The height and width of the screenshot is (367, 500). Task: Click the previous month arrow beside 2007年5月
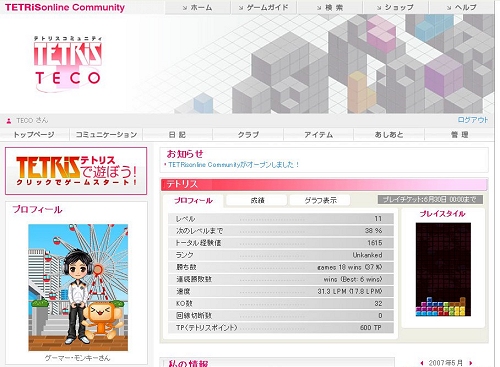422,363
